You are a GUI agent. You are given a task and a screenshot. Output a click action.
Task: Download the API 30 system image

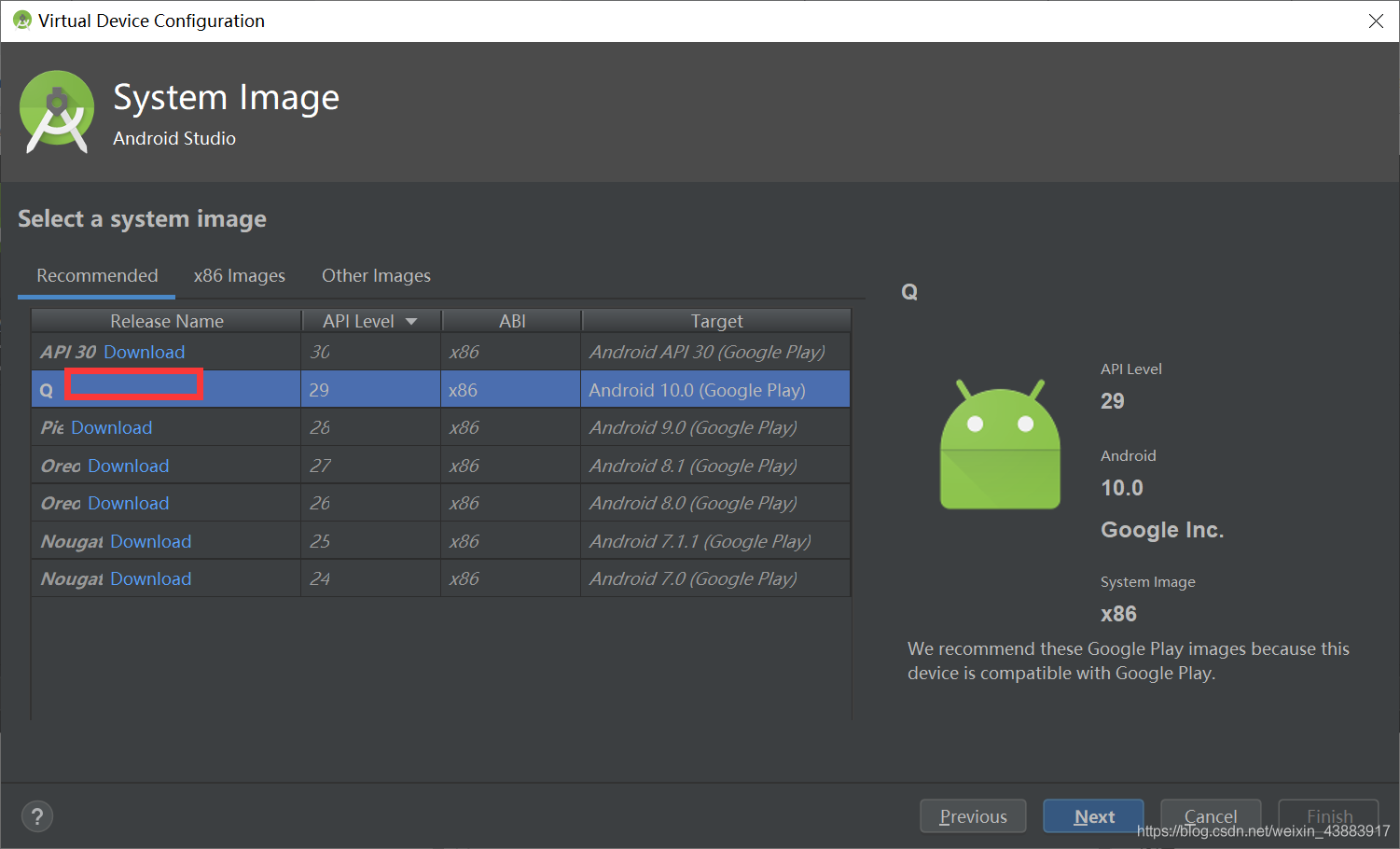145,352
